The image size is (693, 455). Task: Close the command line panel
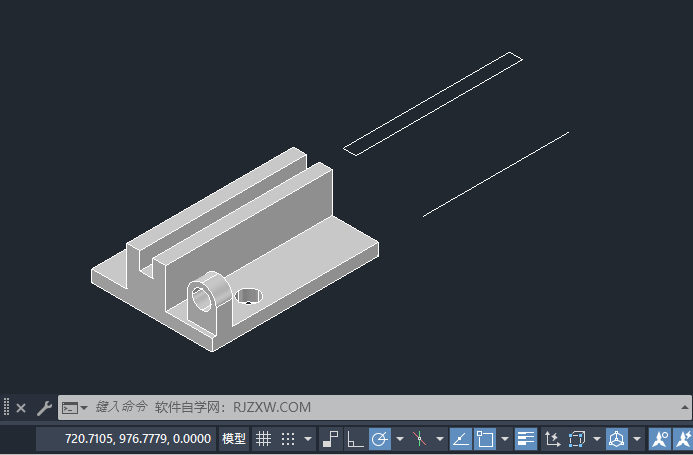pyautogui.click(x=21, y=408)
